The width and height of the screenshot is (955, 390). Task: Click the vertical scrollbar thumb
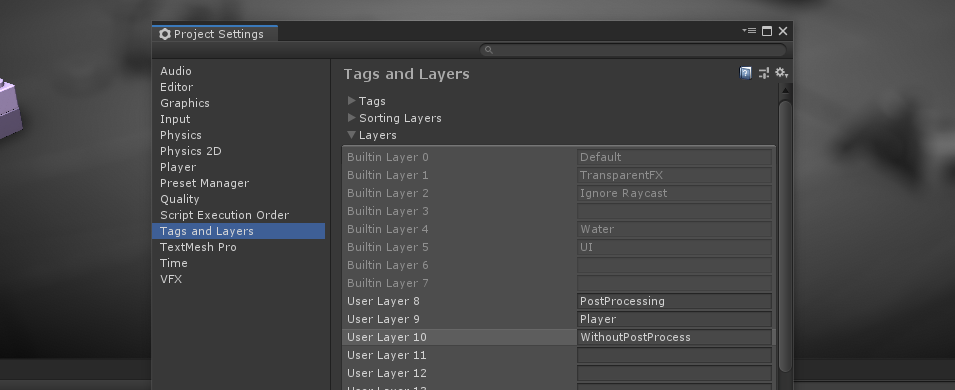[x=785, y=236]
